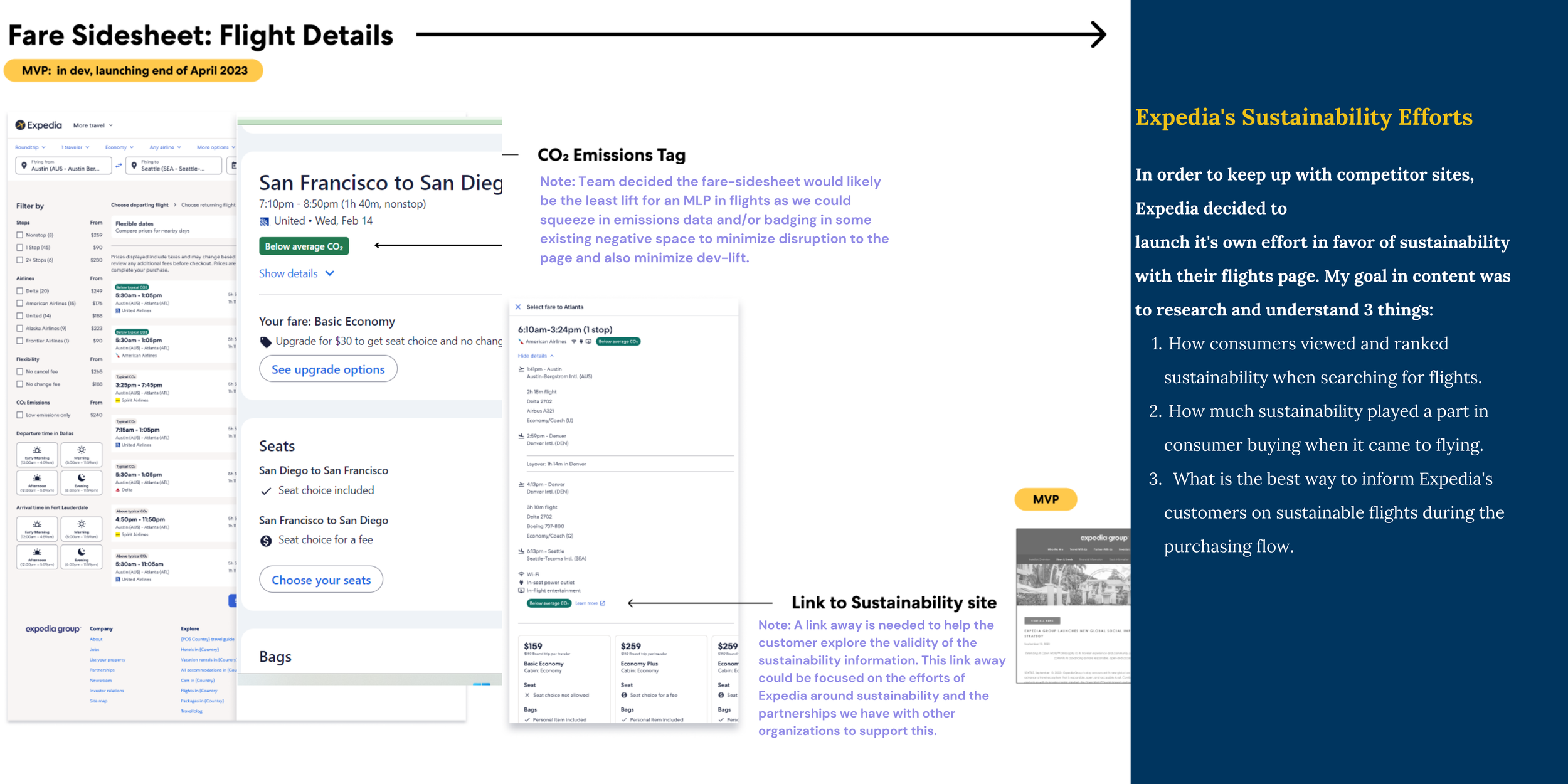Open the 1 traveler dropdown

75,147
